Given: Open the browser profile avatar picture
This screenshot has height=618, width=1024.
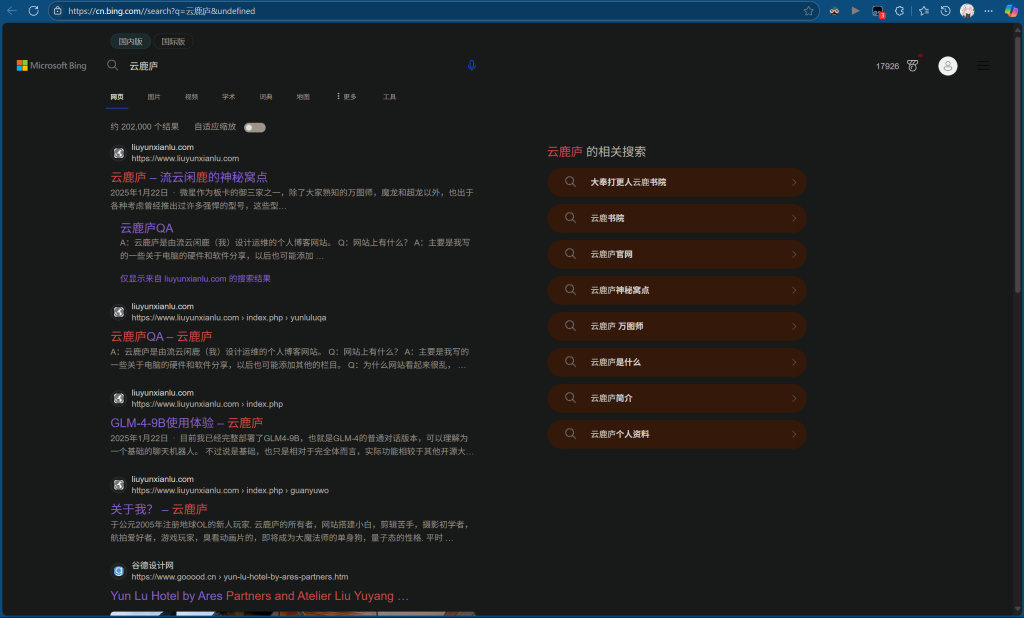Looking at the screenshot, I should pos(967,10).
